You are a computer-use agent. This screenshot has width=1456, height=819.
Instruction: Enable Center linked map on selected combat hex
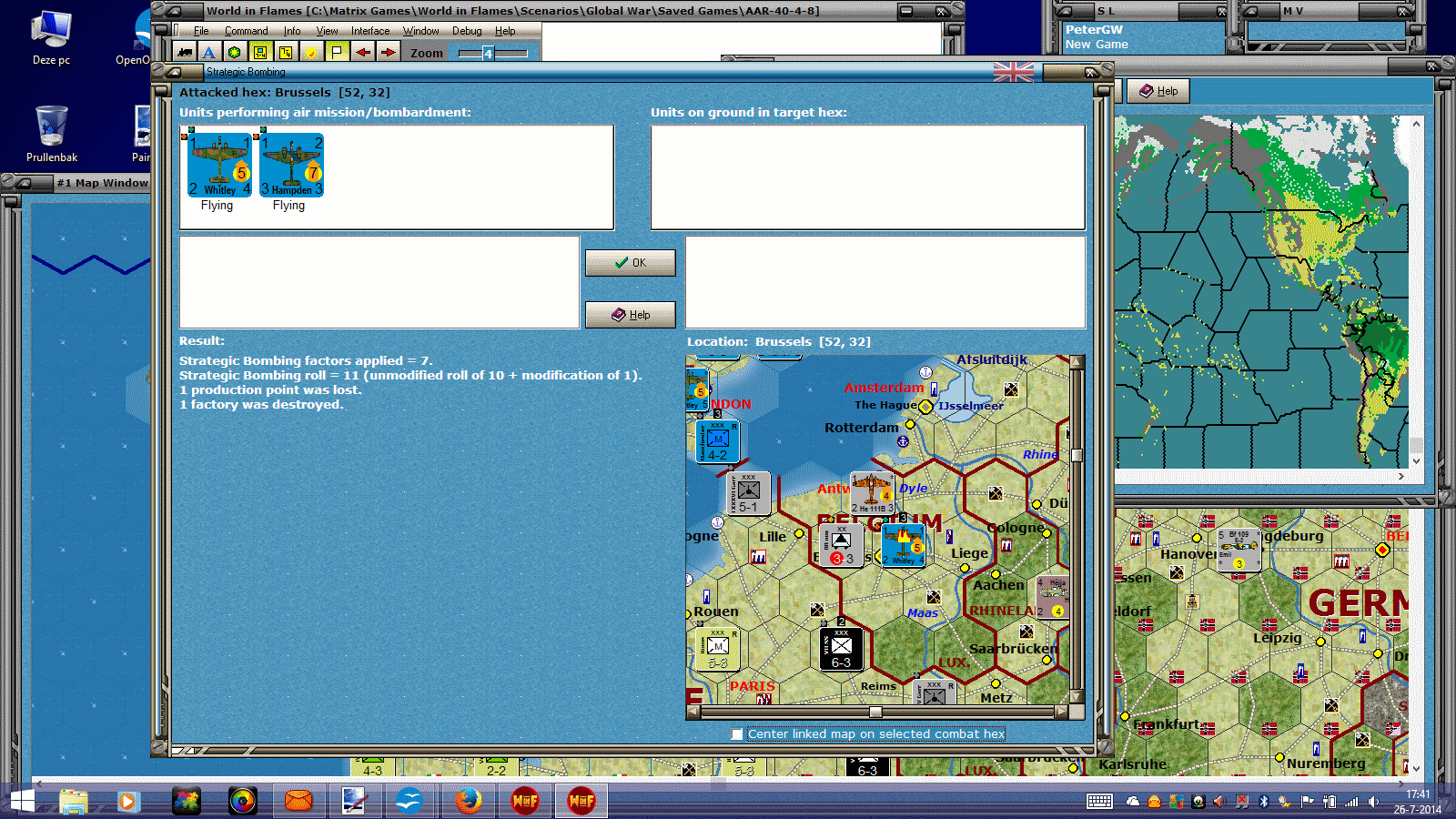pos(736,733)
